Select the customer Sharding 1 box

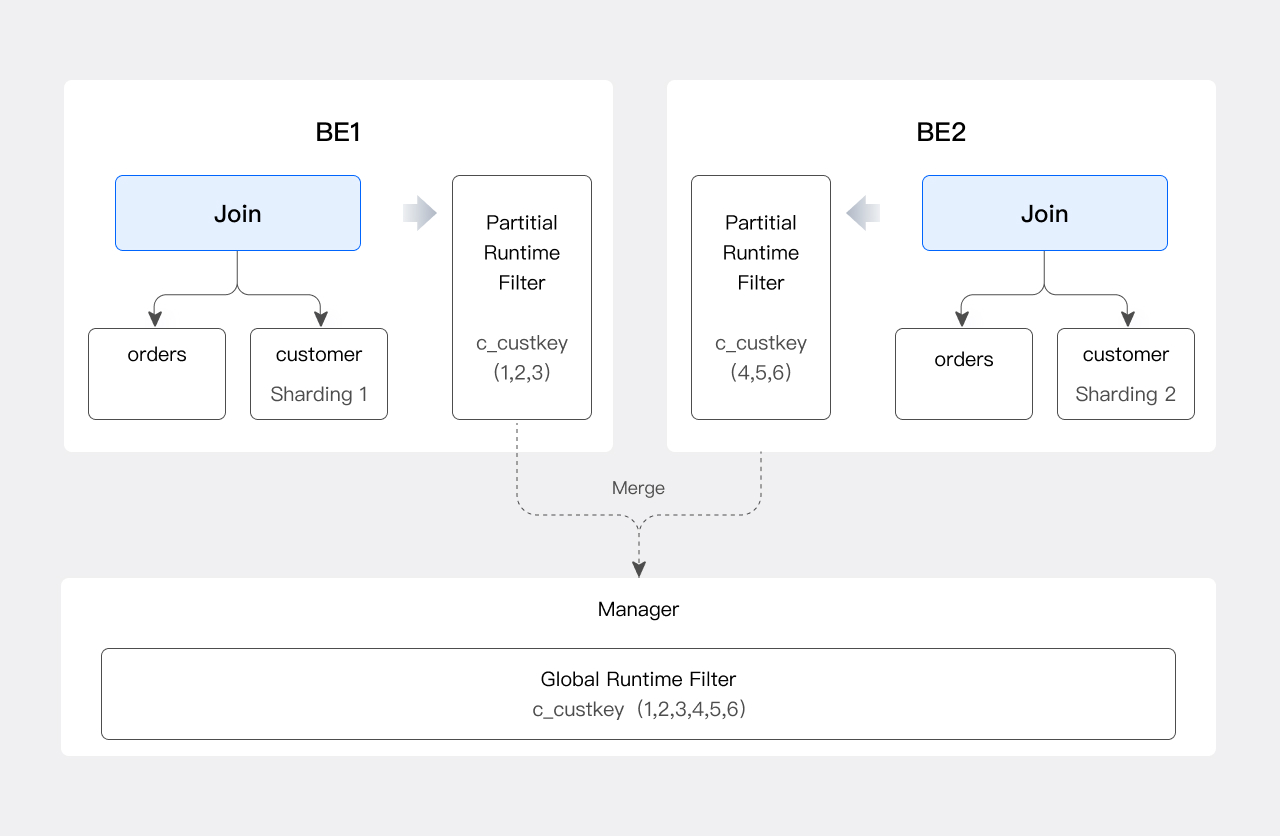pyautogui.click(x=319, y=373)
